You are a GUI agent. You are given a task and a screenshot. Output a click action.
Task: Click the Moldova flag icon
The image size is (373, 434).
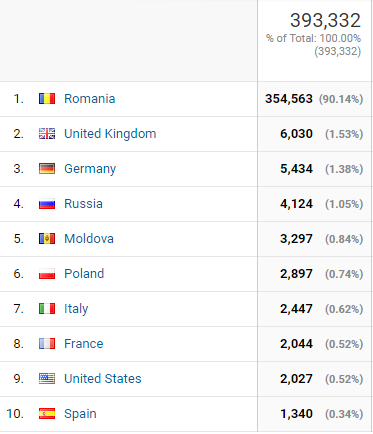[47, 239]
